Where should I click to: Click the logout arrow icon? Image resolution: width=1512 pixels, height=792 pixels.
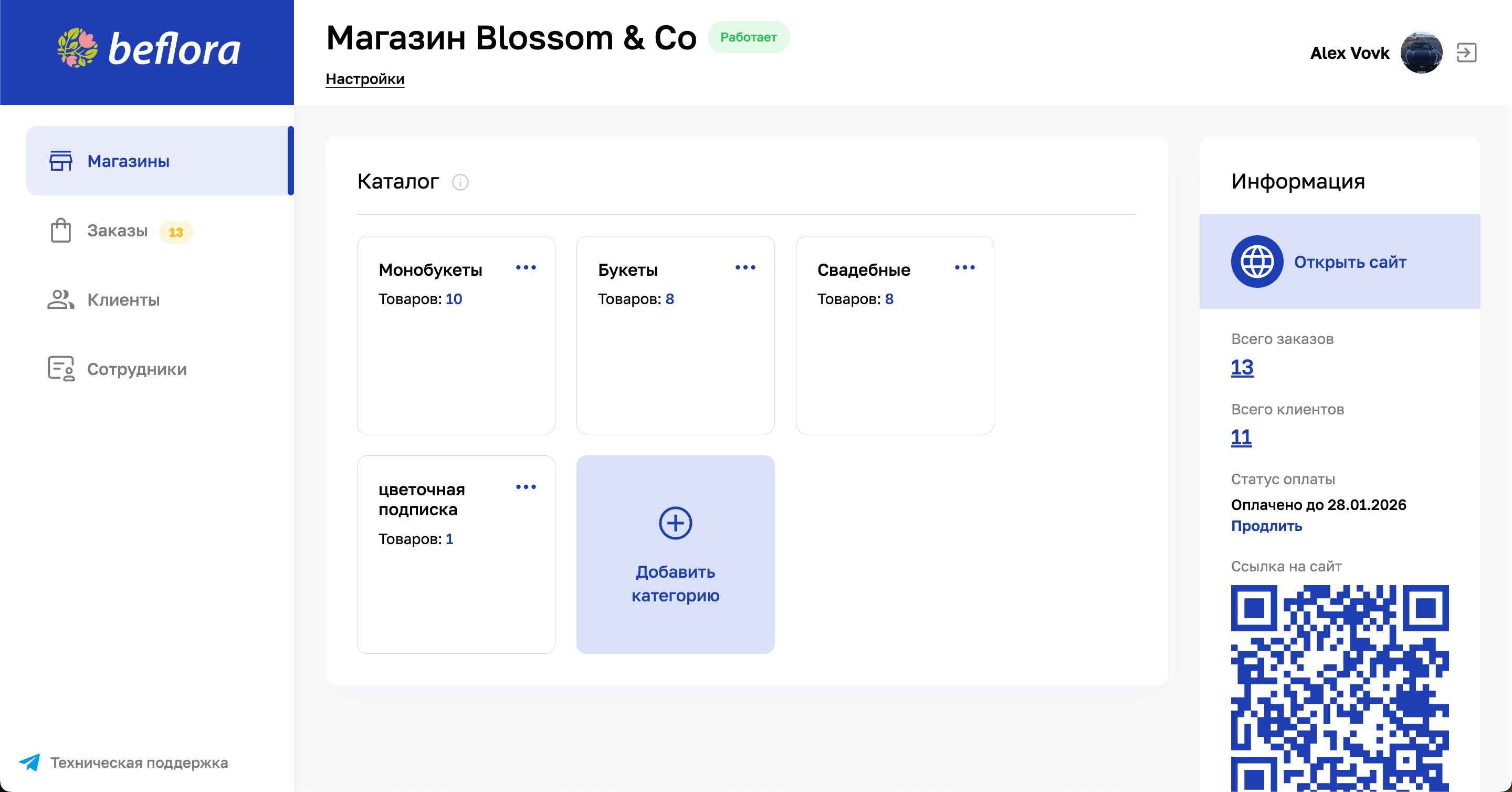click(1466, 53)
